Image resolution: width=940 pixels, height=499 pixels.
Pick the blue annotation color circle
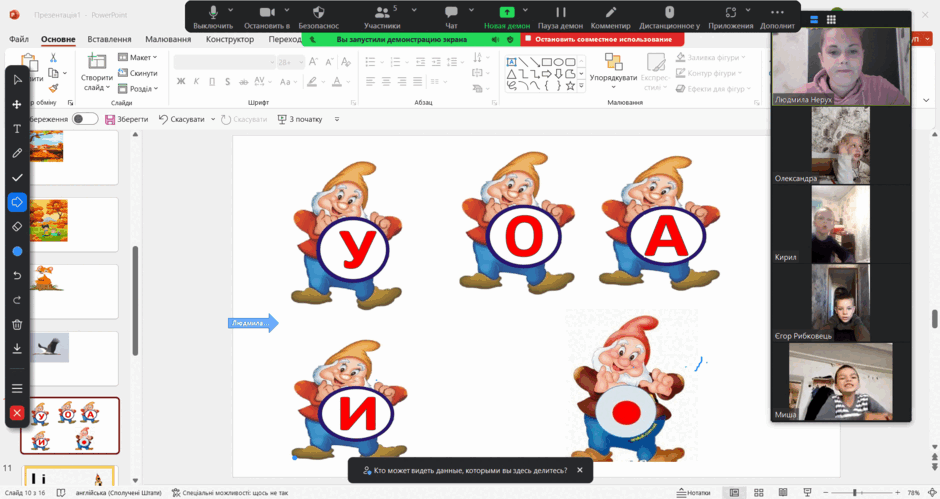[17, 251]
